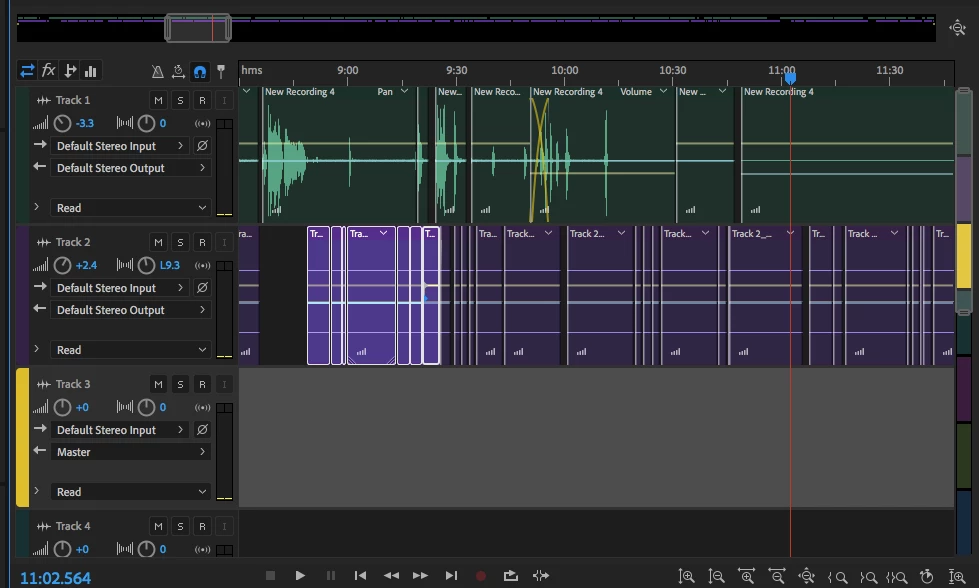Toggle global clip stretching icon
The height and width of the screenshot is (588, 979).
pyautogui.click(x=178, y=72)
